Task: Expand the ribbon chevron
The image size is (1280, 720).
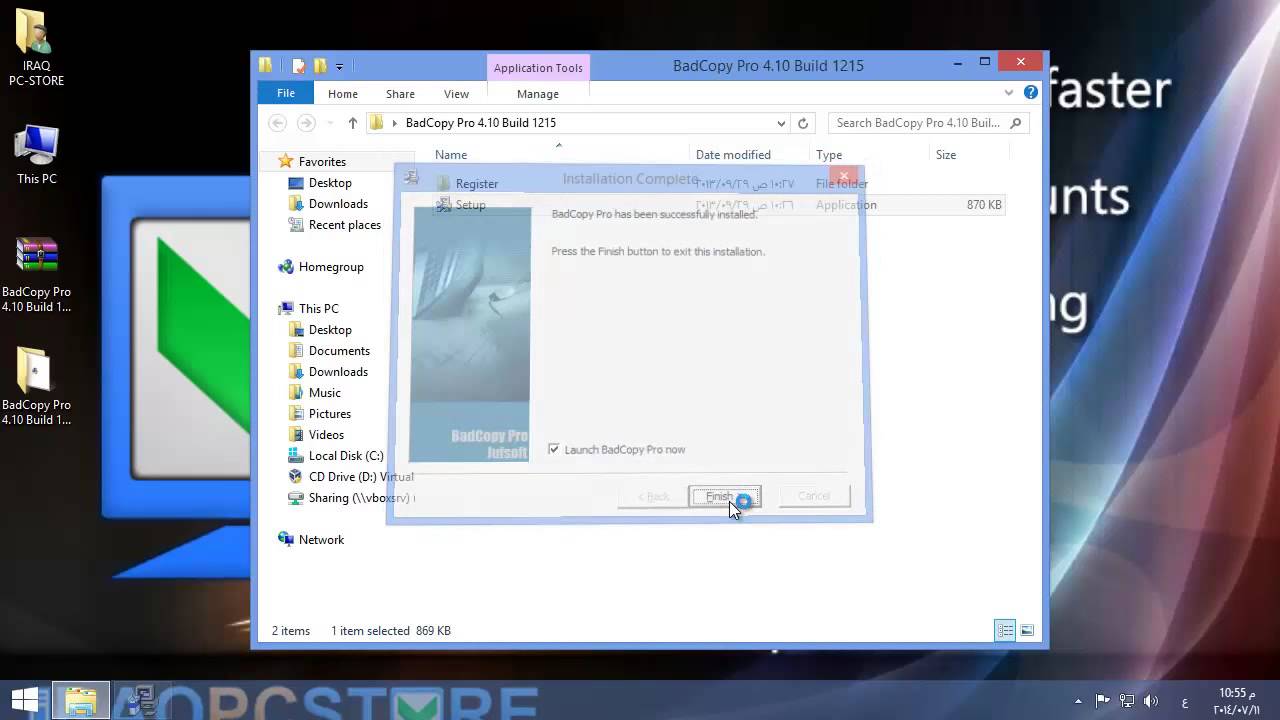Action: [1008, 93]
